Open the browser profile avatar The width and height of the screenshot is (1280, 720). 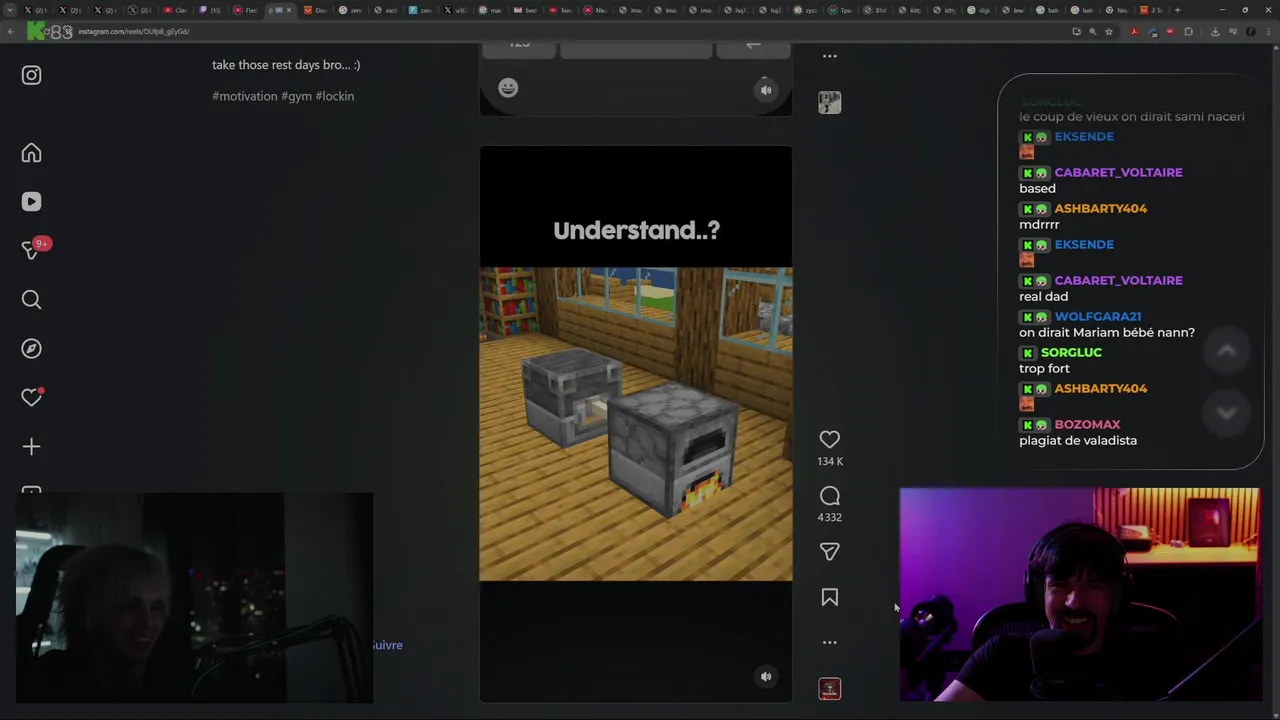click(x=1250, y=31)
